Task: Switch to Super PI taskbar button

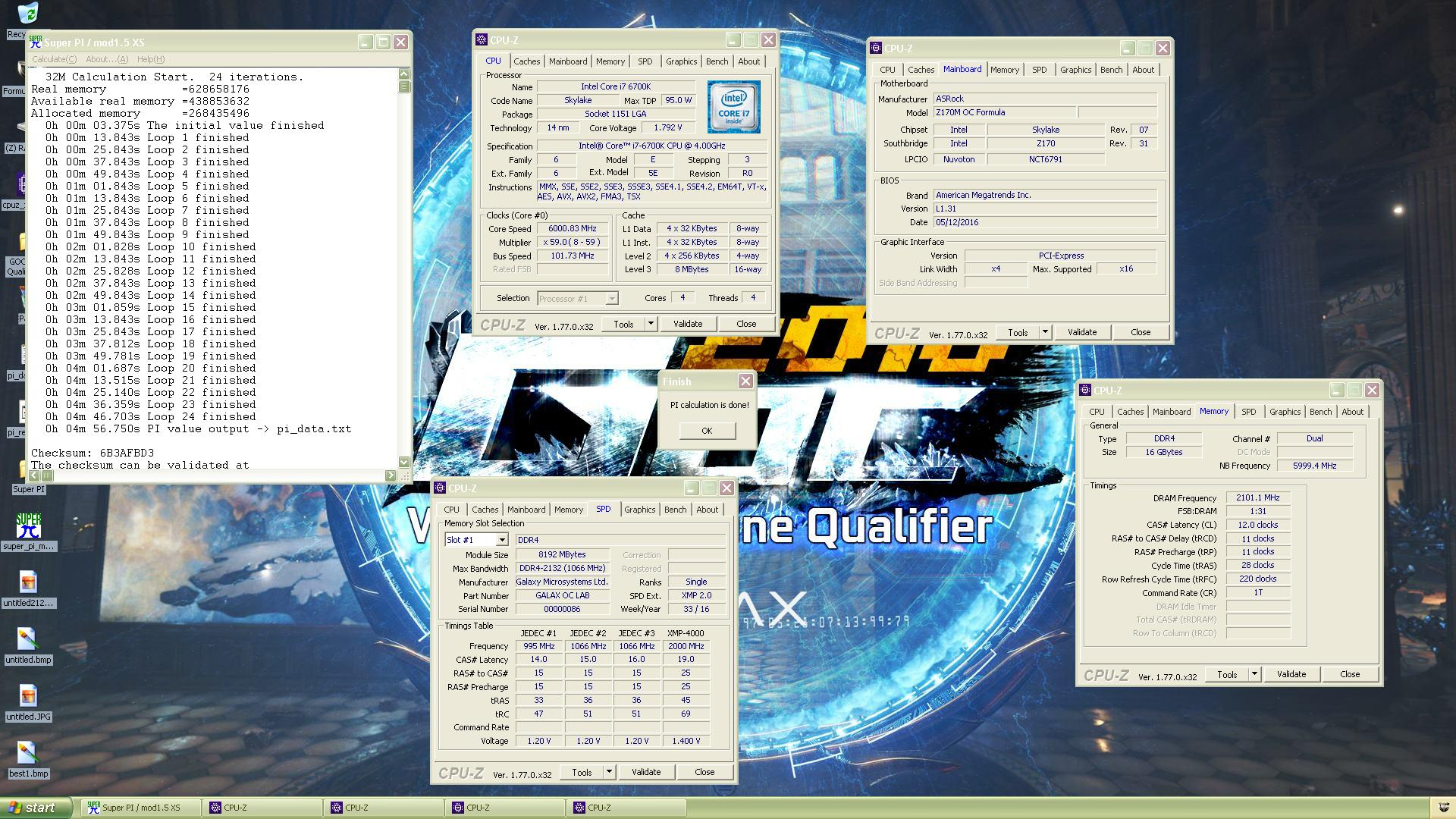Action: (x=141, y=808)
